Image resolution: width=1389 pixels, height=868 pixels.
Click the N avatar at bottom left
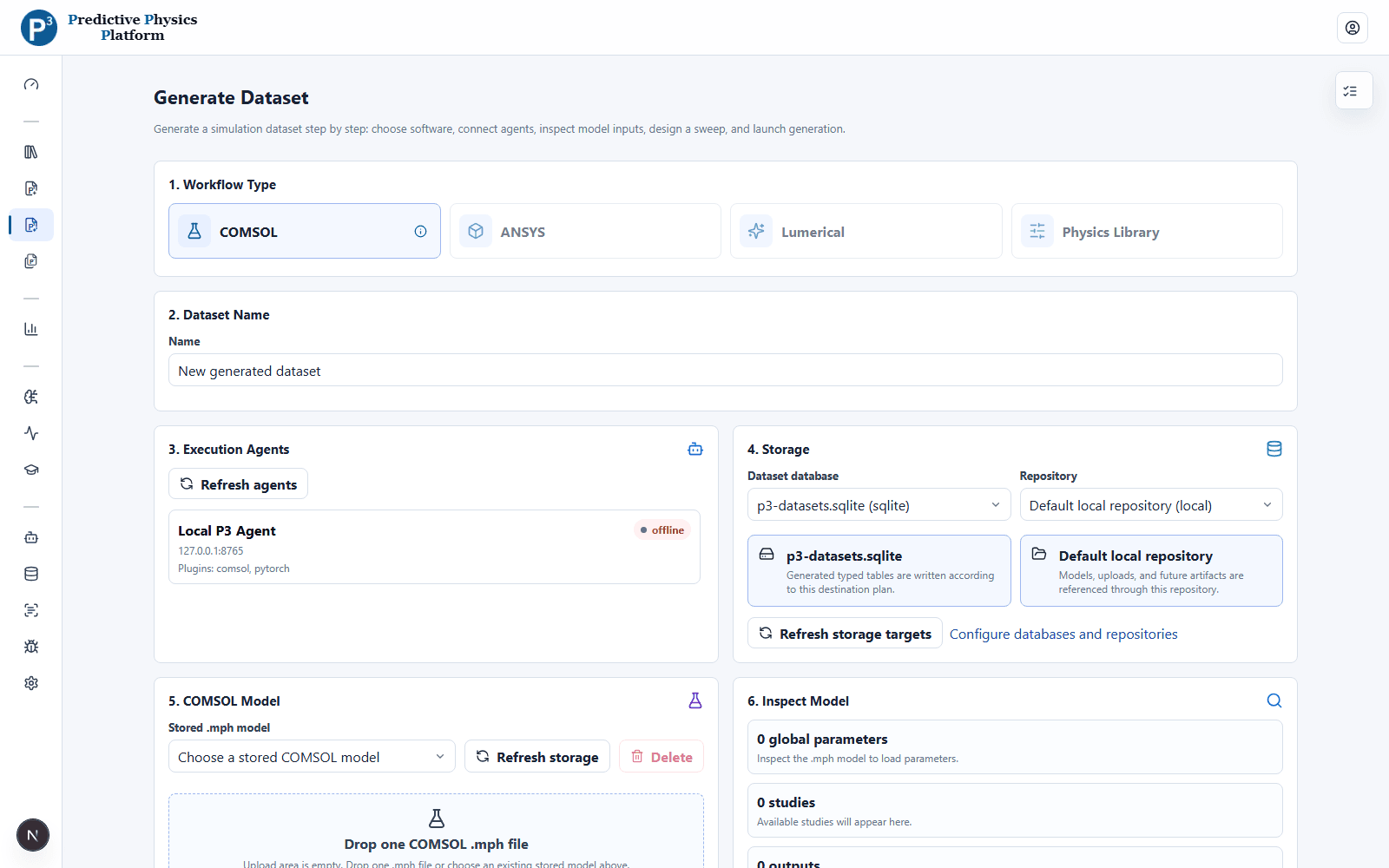pos(33,835)
